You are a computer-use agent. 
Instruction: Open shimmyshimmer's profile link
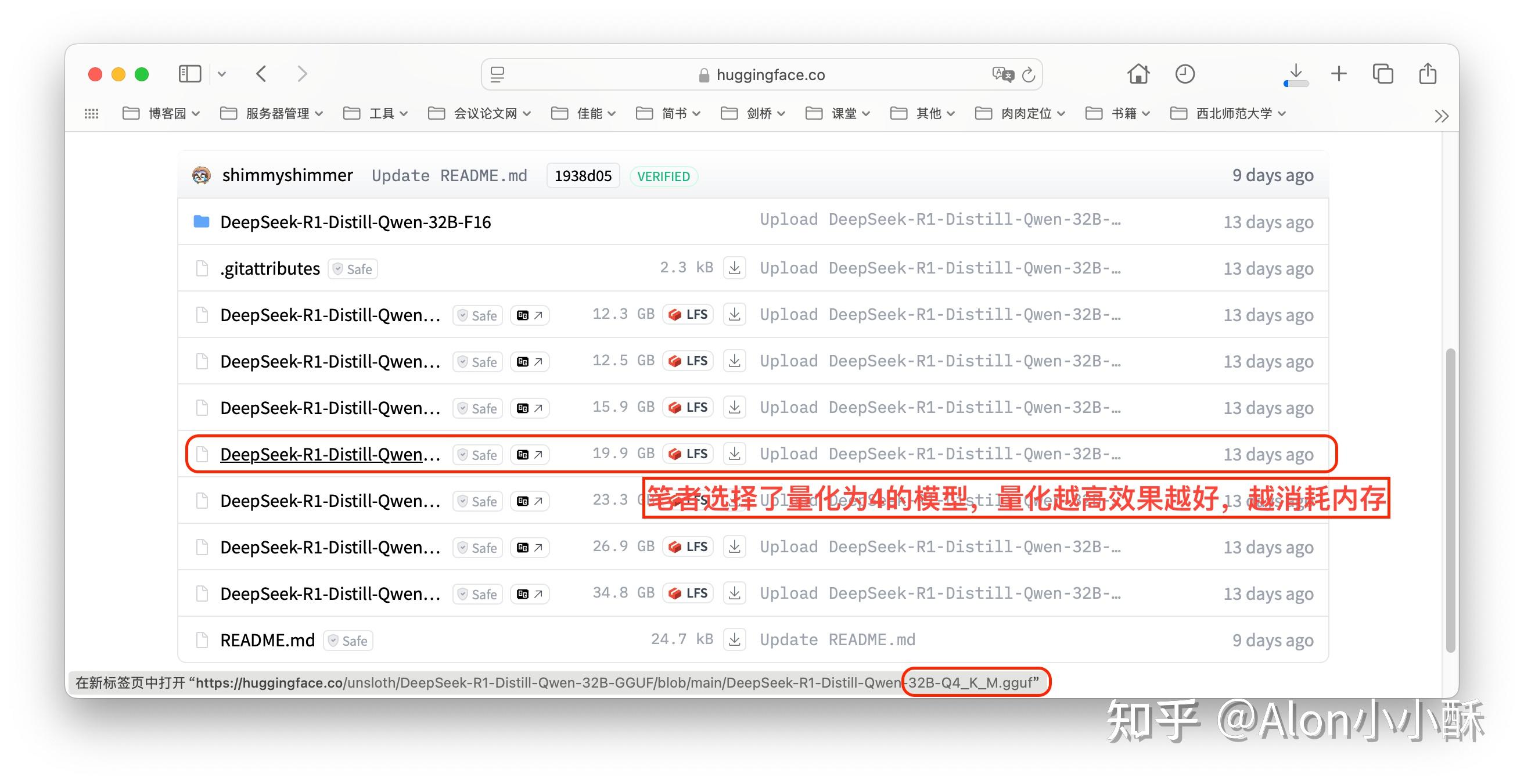coord(287,175)
